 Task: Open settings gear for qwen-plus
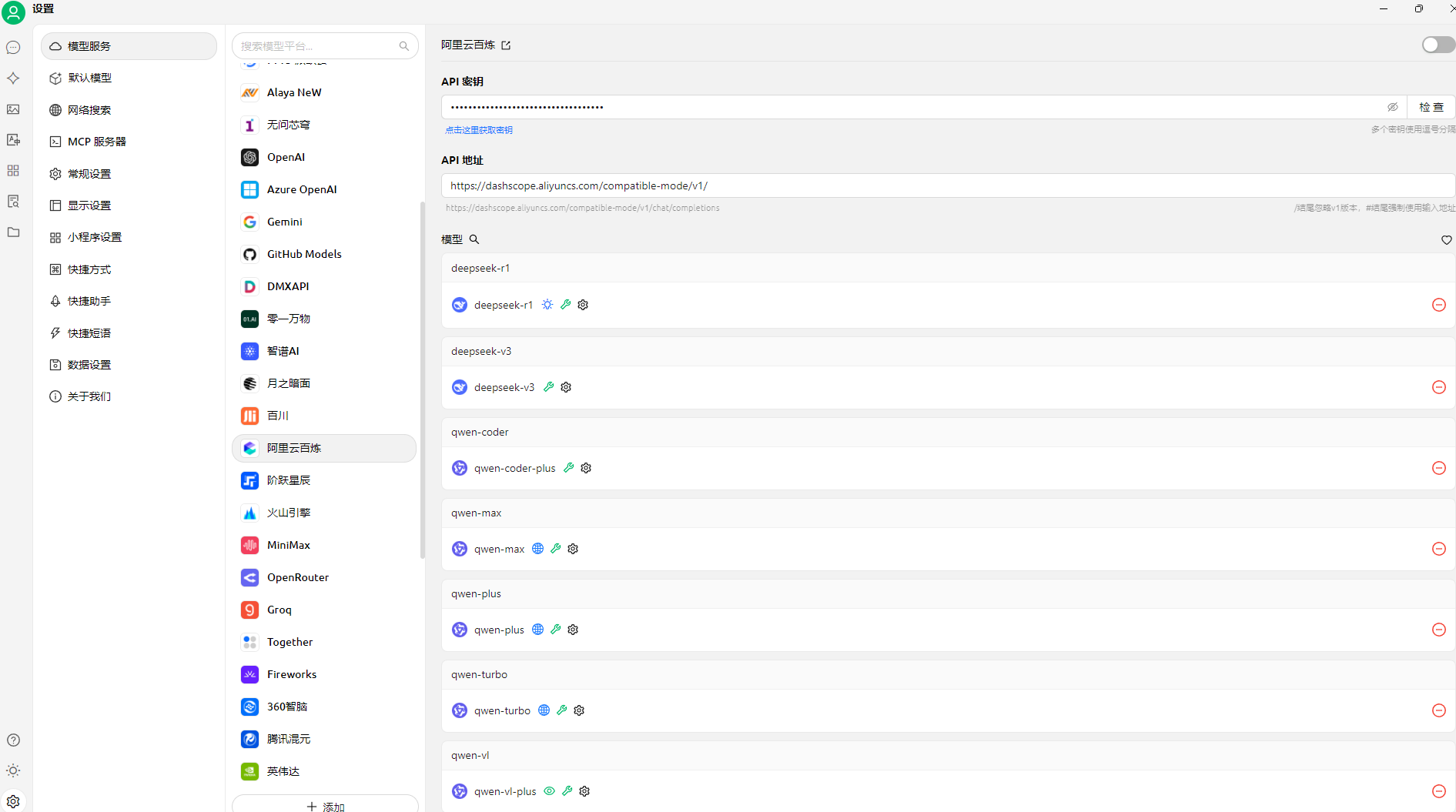click(573, 630)
